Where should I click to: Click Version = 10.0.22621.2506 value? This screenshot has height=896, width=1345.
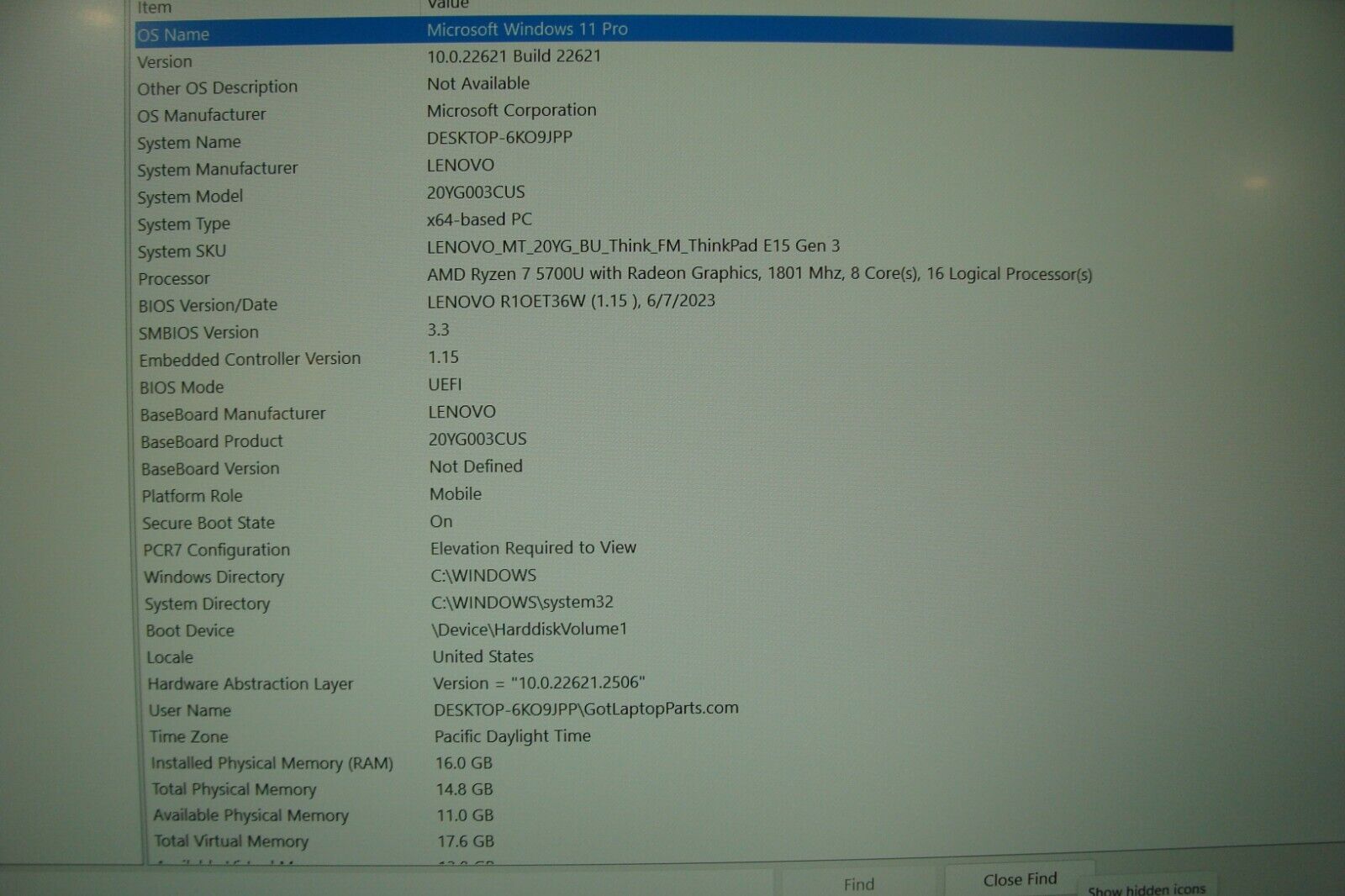[x=539, y=683]
